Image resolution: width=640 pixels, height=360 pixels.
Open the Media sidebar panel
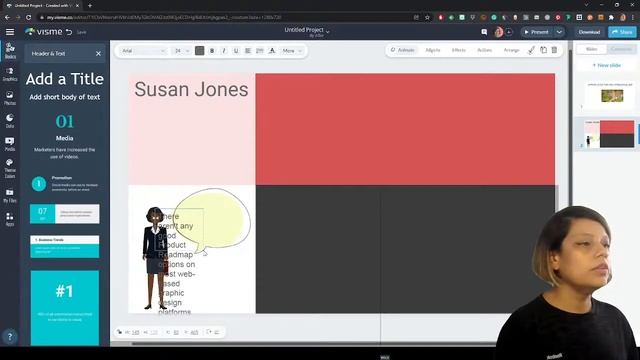click(x=10, y=144)
